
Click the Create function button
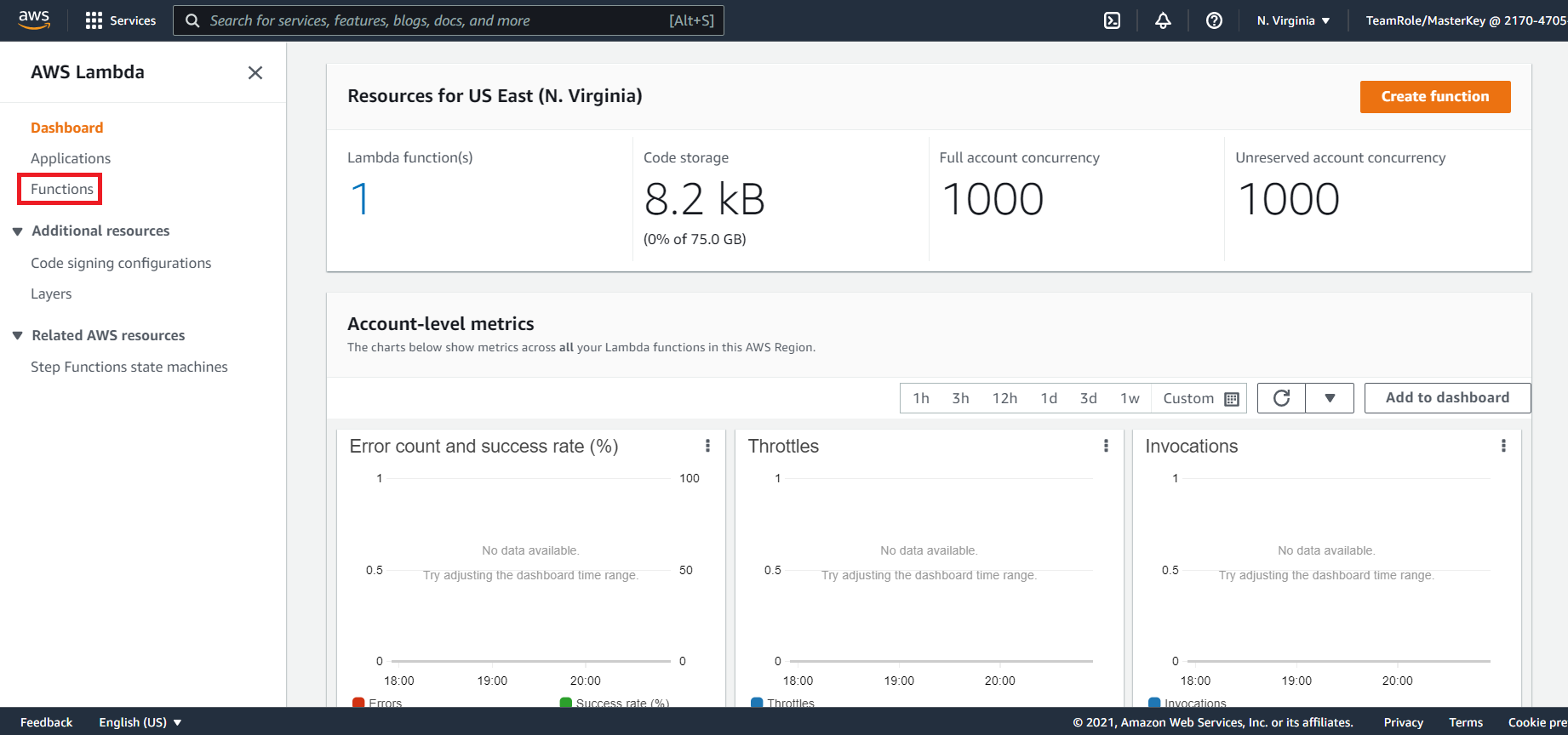pyautogui.click(x=1435, y=97)
